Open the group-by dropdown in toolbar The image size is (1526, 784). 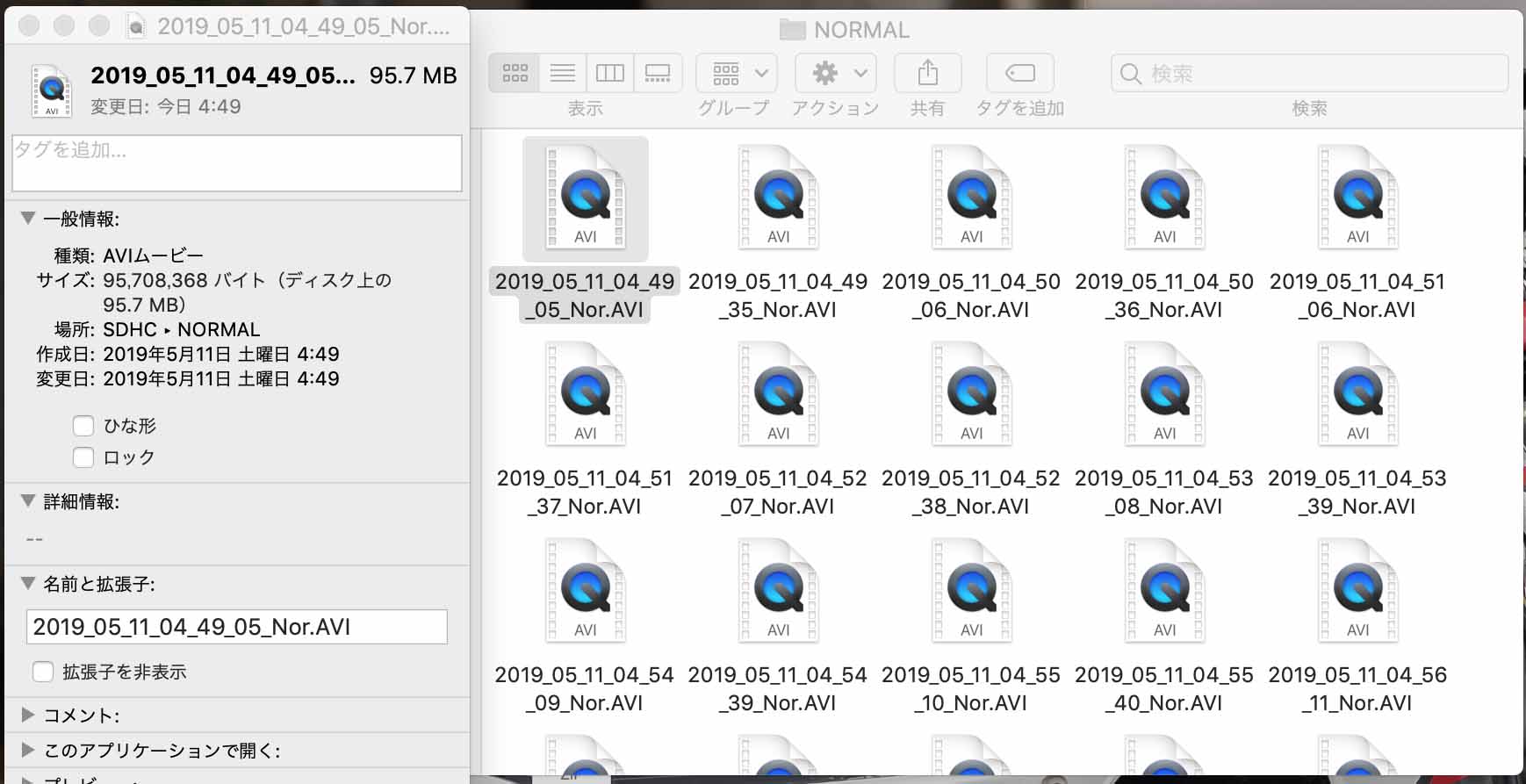click(737, 73)
